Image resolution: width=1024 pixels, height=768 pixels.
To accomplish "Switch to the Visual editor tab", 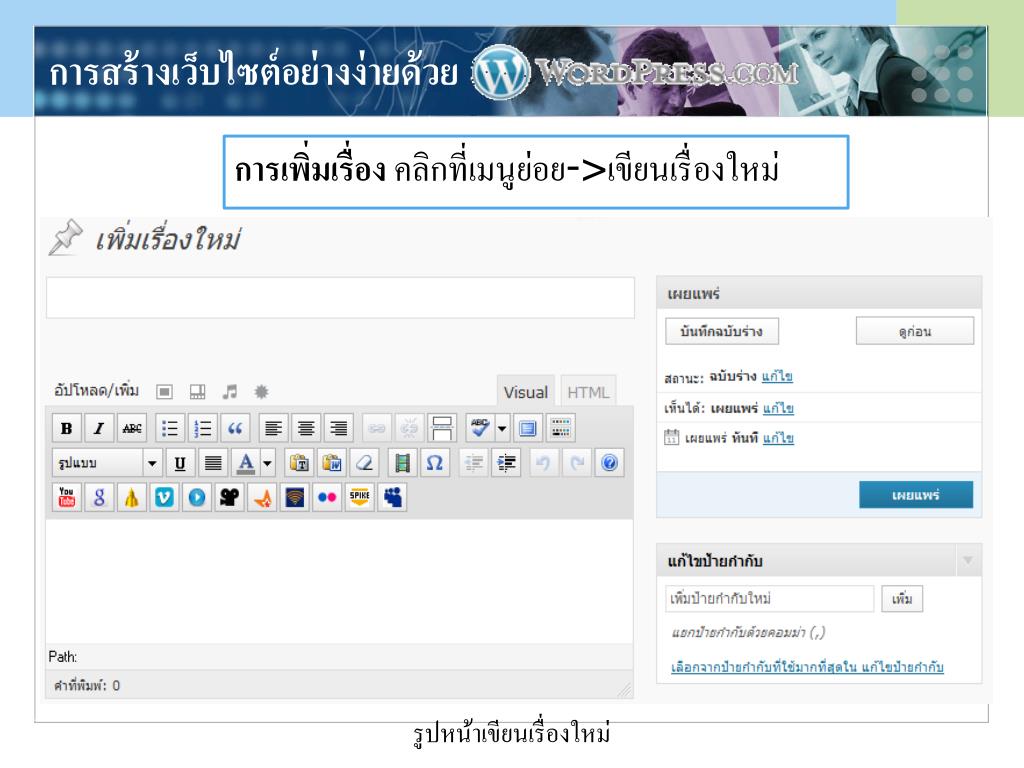I will click(526, 392).
